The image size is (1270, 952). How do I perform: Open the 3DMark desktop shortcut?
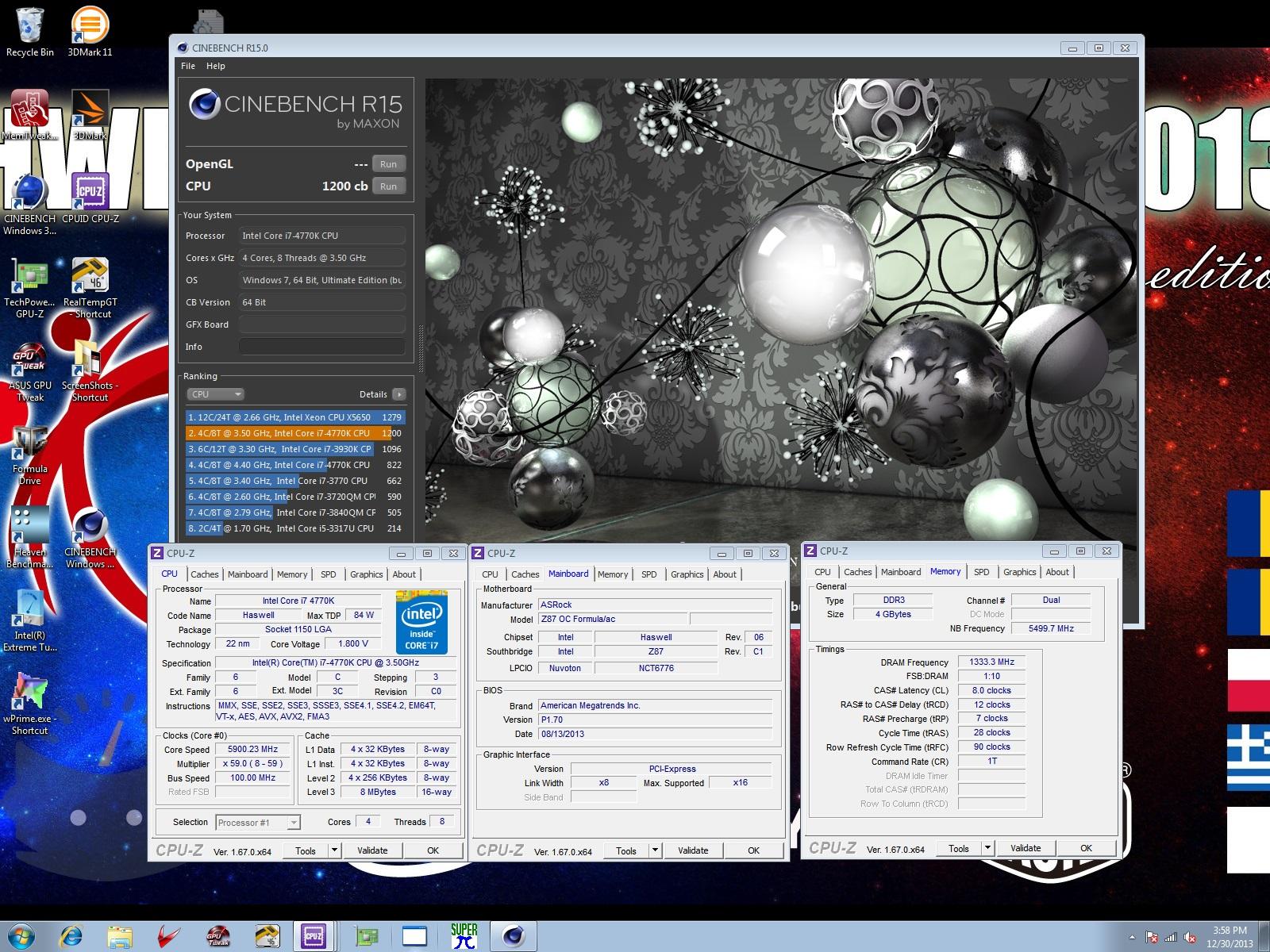[90, 115]
